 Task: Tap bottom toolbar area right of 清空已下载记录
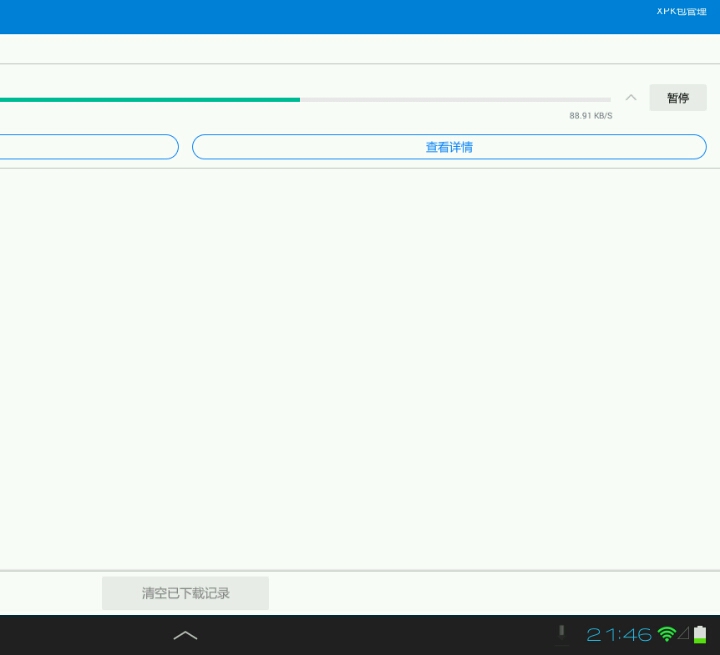500,593
